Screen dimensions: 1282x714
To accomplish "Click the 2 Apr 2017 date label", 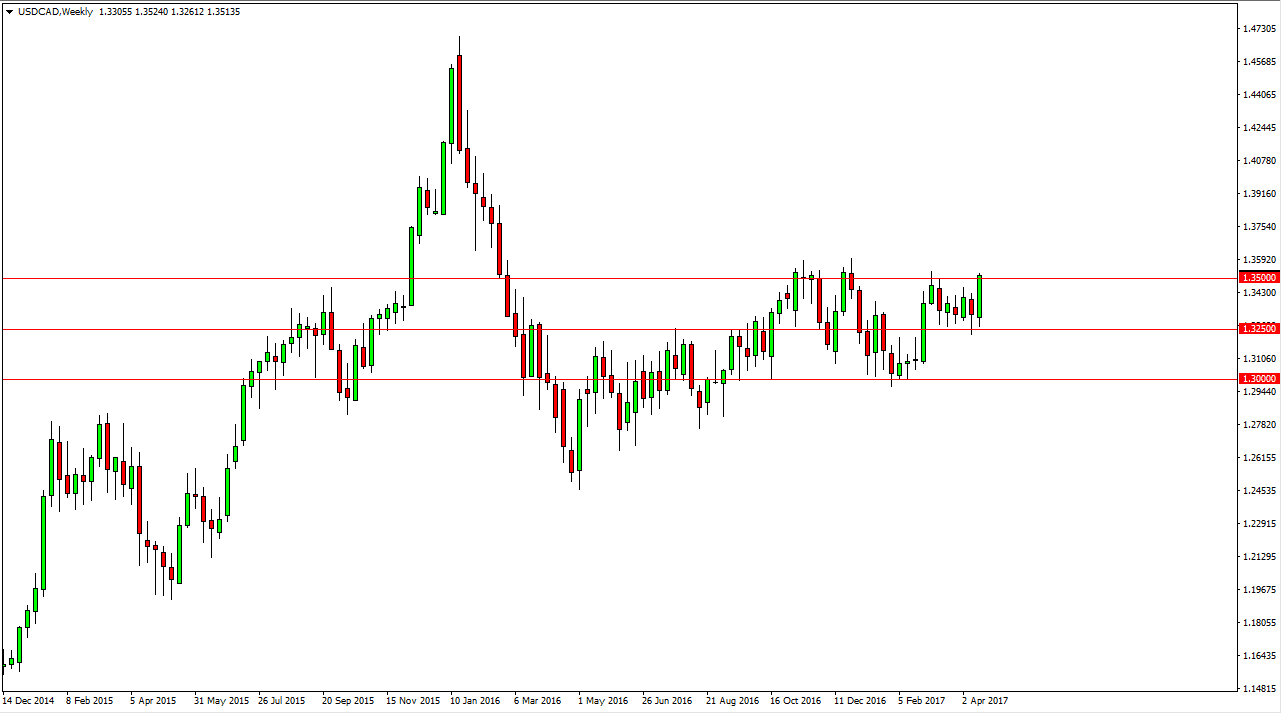I will point(985,701).
